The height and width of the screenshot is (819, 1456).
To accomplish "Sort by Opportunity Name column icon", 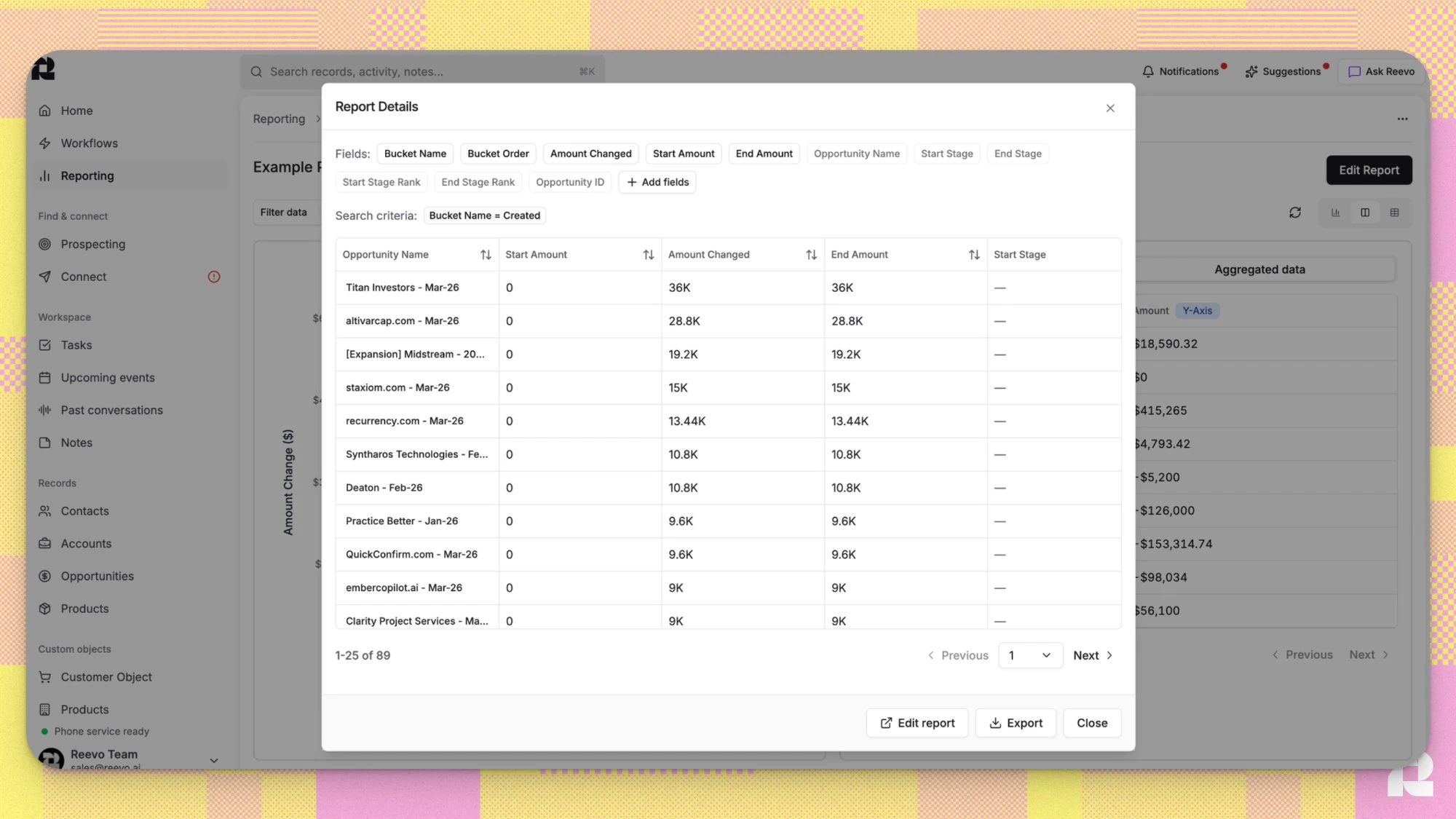I will (x=486, y=255).
